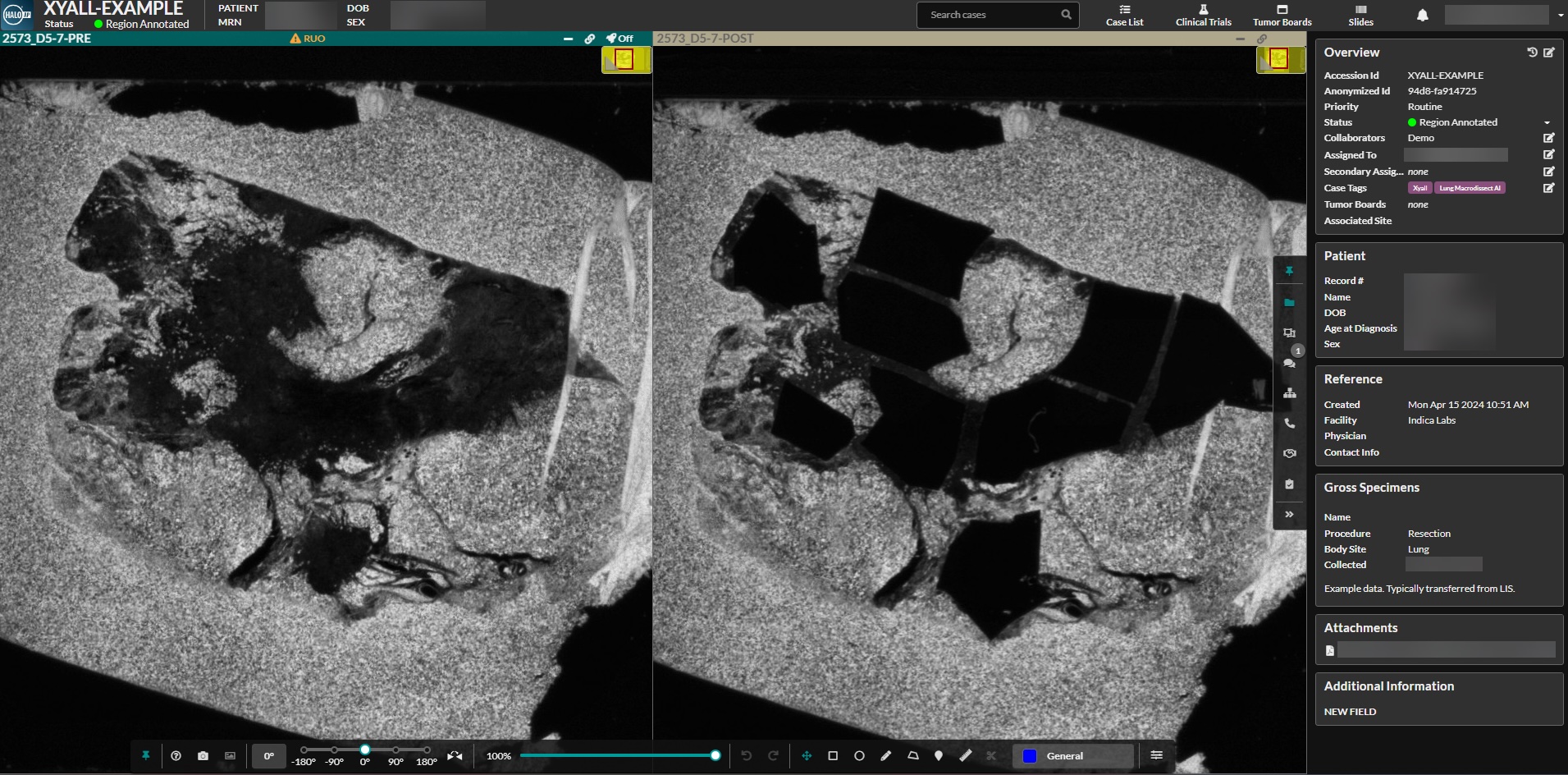Choose the ruler measurement tool
1568x775 pixels.
[966, 755]
